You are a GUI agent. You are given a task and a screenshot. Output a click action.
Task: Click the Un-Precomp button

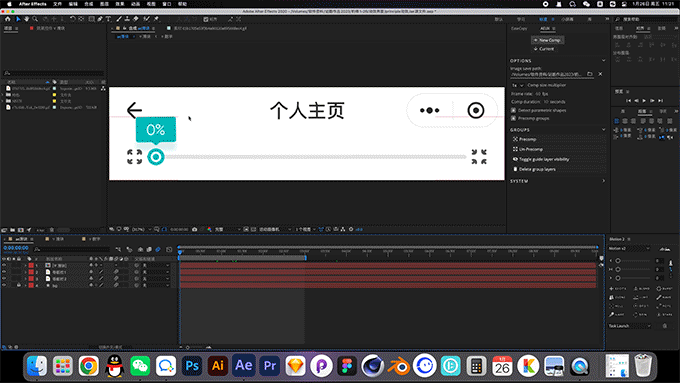pos(528,149)
